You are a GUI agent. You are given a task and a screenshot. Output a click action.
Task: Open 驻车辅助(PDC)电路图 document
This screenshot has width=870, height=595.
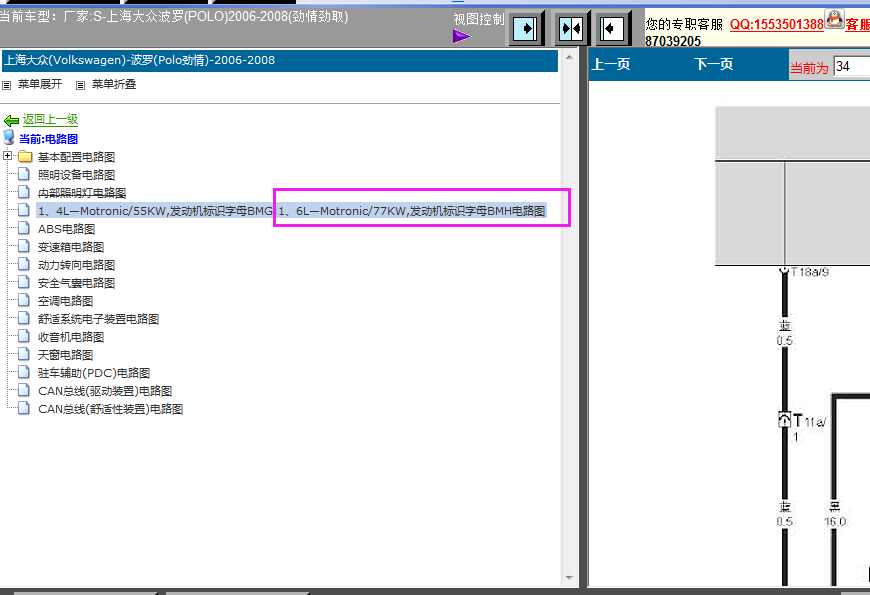[x=94, y=373]
